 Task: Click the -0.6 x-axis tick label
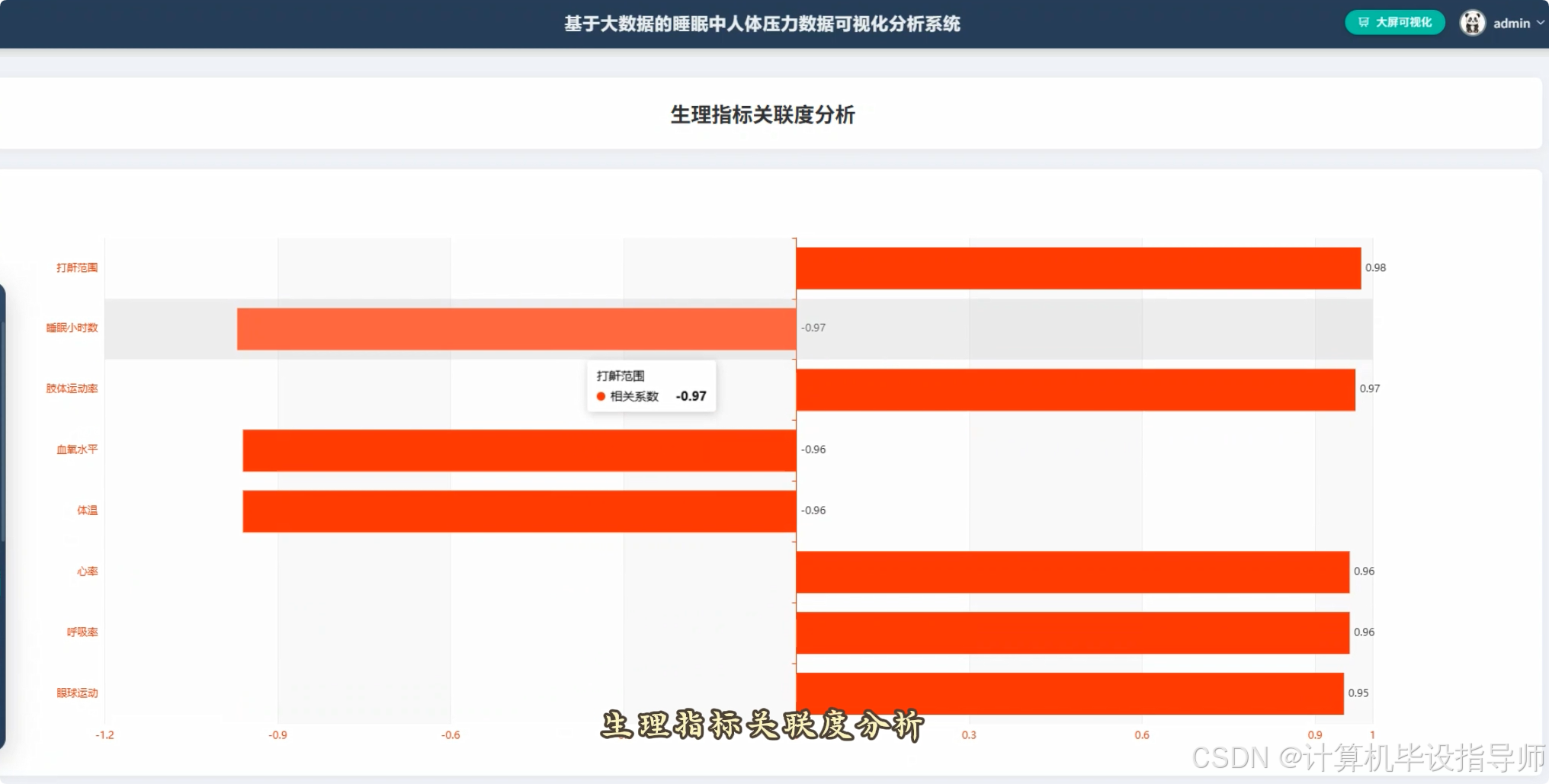pyautogui.click(x=451, y=735)
